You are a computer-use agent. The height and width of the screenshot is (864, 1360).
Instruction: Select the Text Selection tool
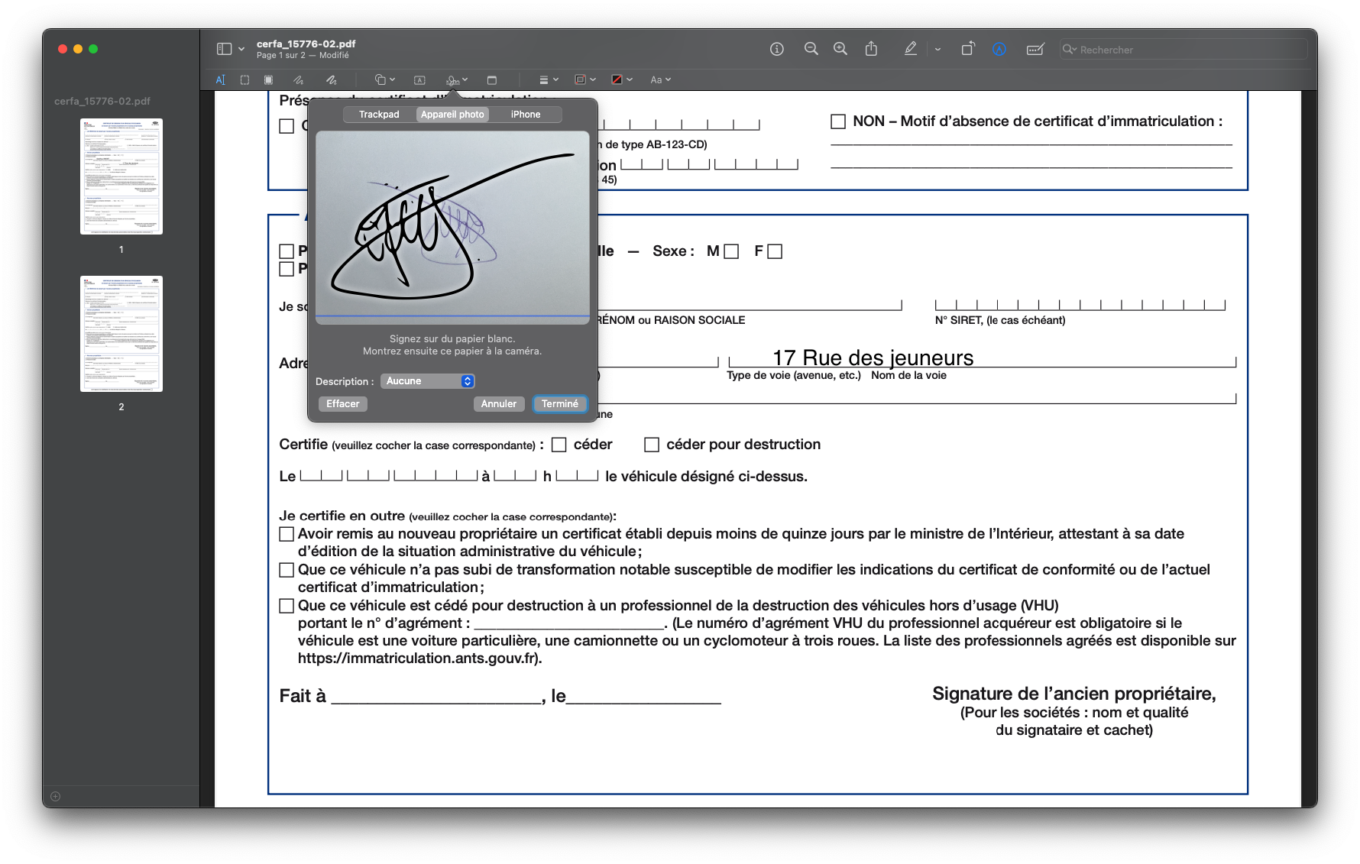(221, 79)
